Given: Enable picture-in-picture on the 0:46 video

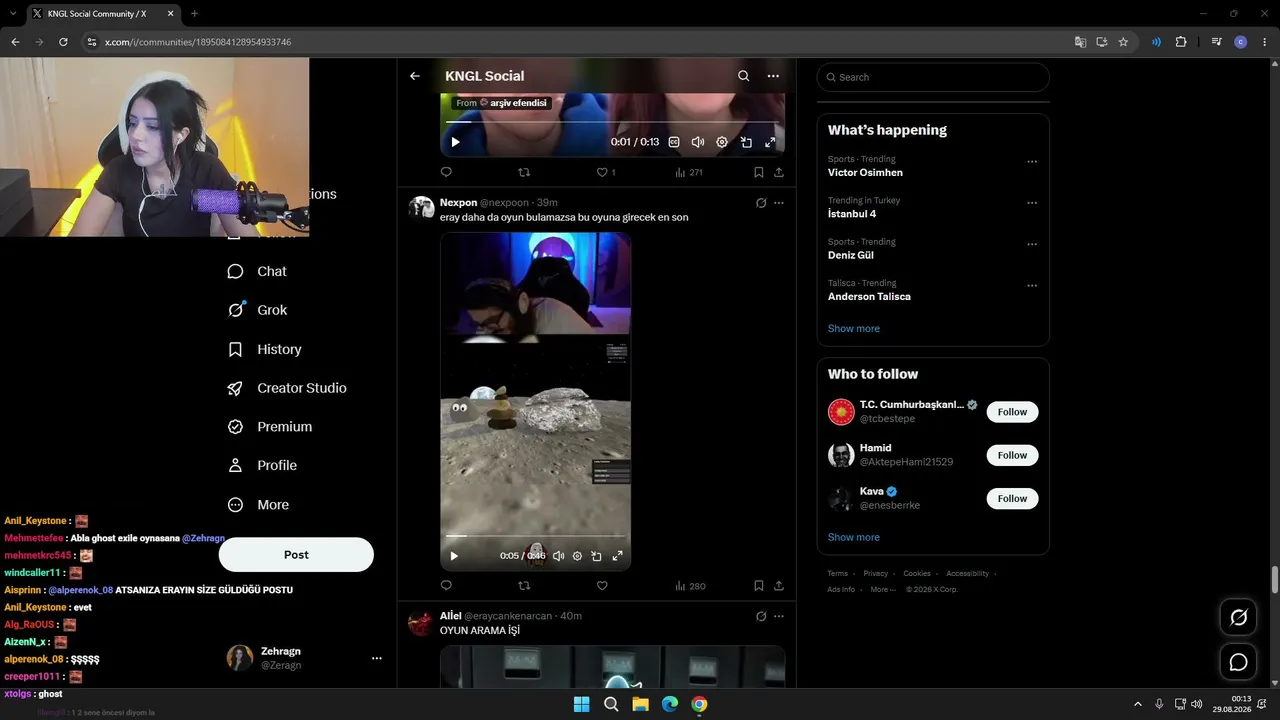Looking at the screenshot, I should pyautogui.click(x=597, y=556).
